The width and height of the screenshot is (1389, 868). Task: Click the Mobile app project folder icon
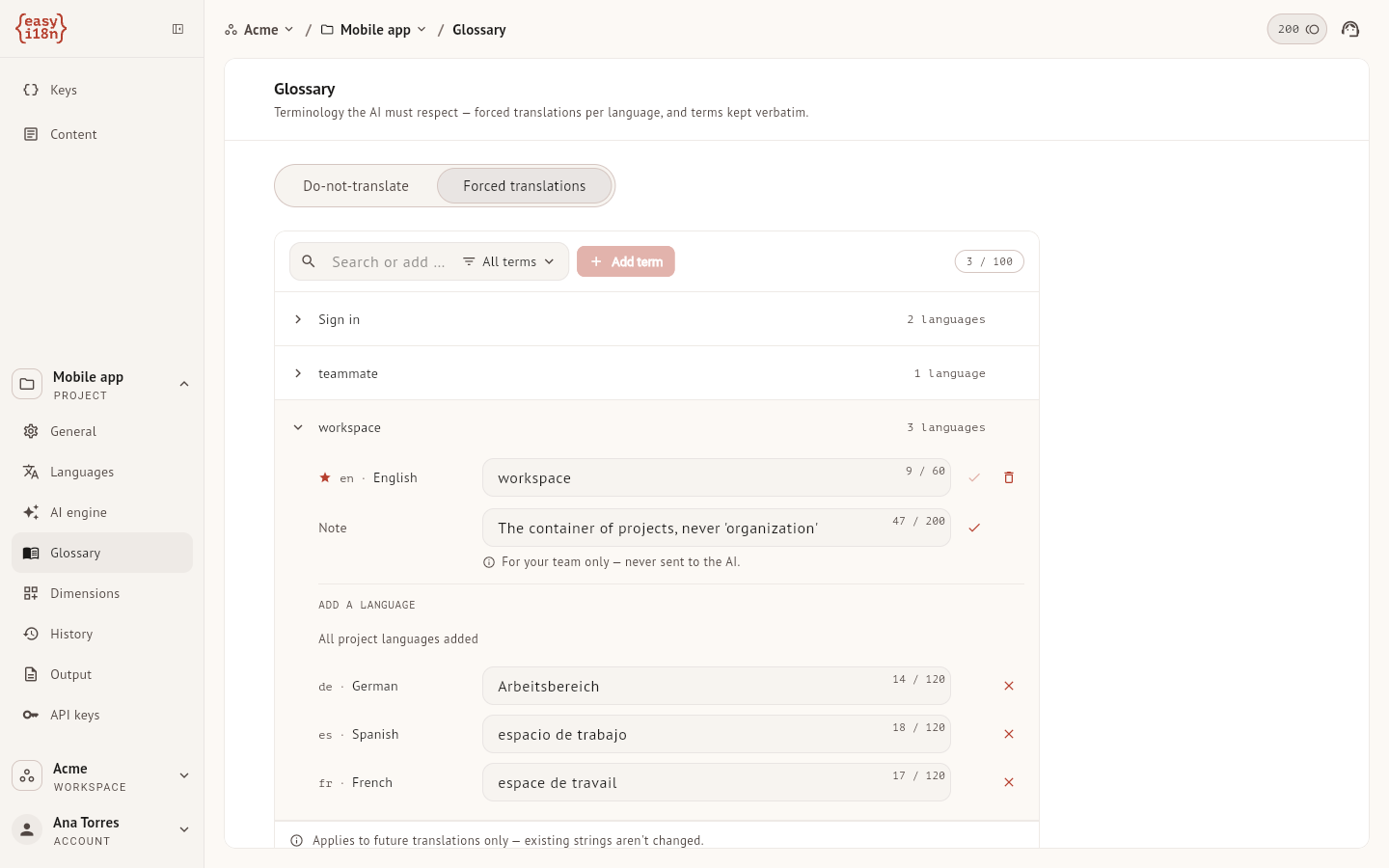pos(27,384)
